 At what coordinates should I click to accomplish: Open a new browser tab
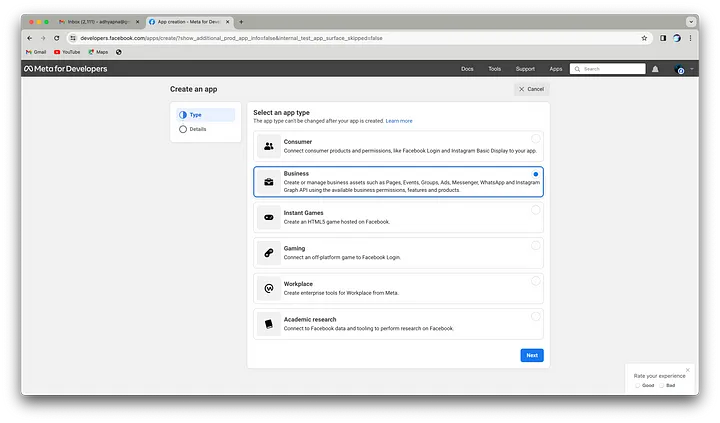[241, 22]
